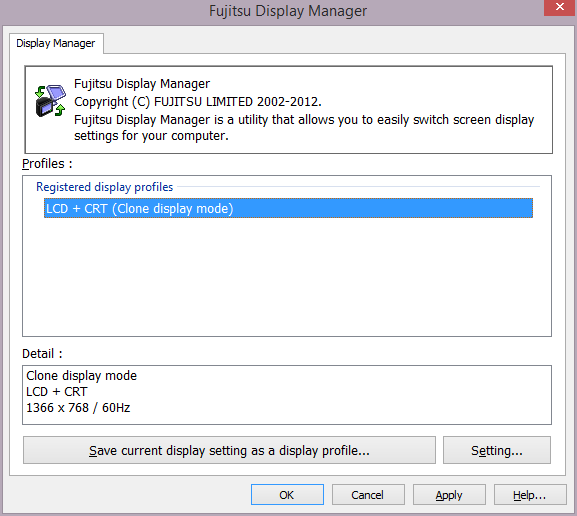Open the Setting... dialog

[x=497, y=450]
